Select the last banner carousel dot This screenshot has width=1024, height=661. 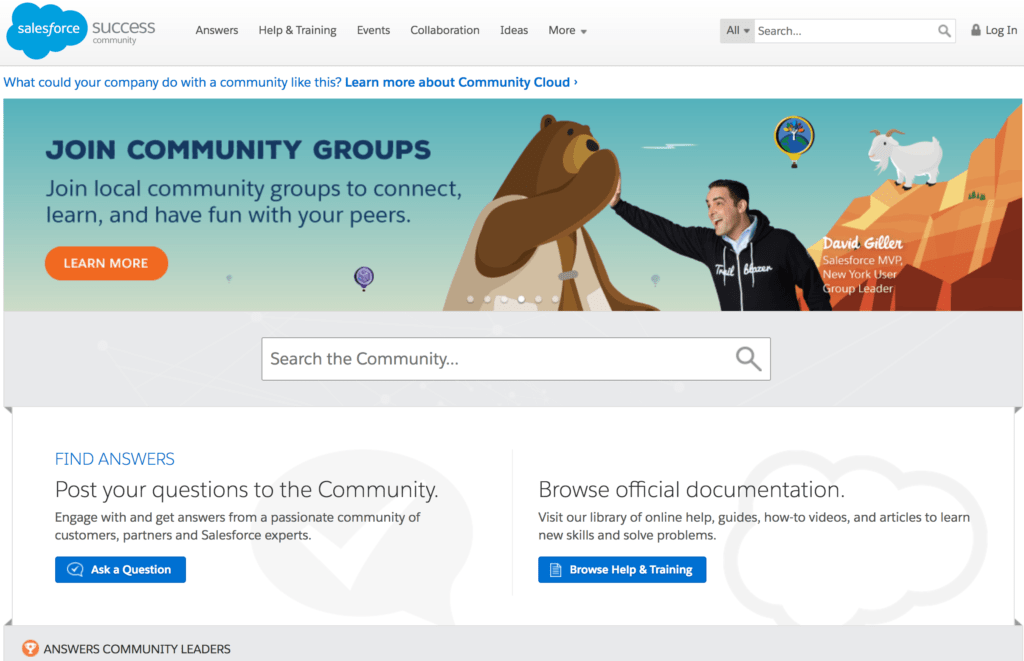[555, 299]
